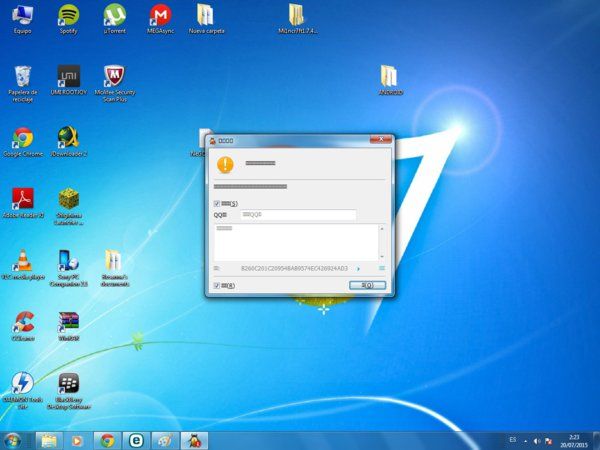Select the McAfee Security Scan Plus icon
Image resolution: width=600 pixels, height=450 pixels.
(114, 83)
